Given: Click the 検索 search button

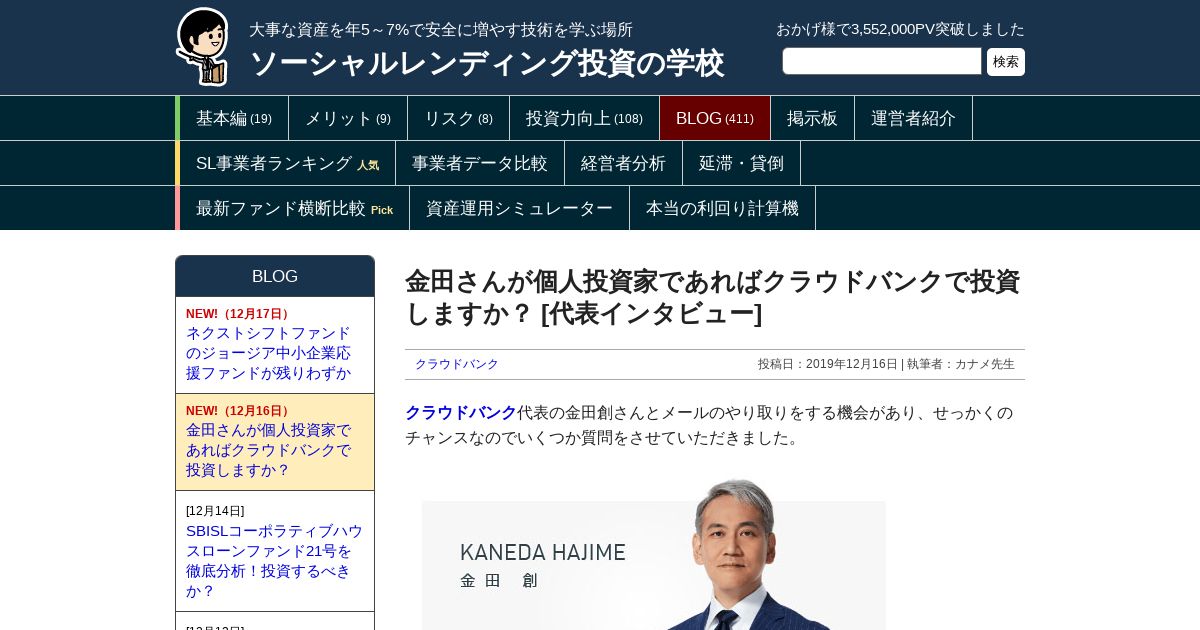Looking at the screenshot, I should pyautogui.click(x=1006, y=62).
